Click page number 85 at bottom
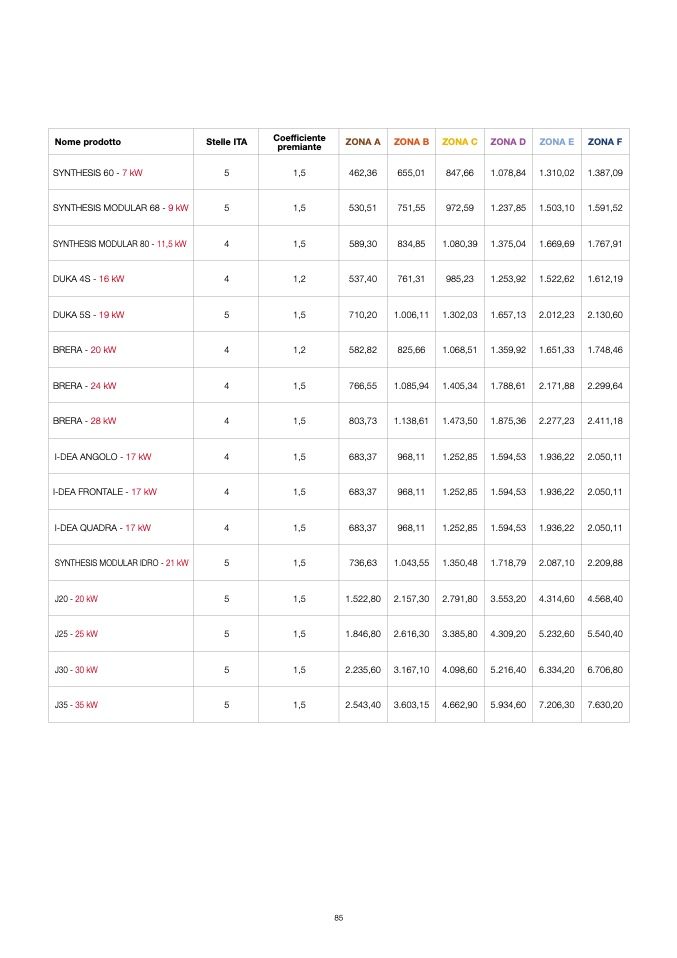The width and height of the screenshot is (677, 958). coord(338,918)
